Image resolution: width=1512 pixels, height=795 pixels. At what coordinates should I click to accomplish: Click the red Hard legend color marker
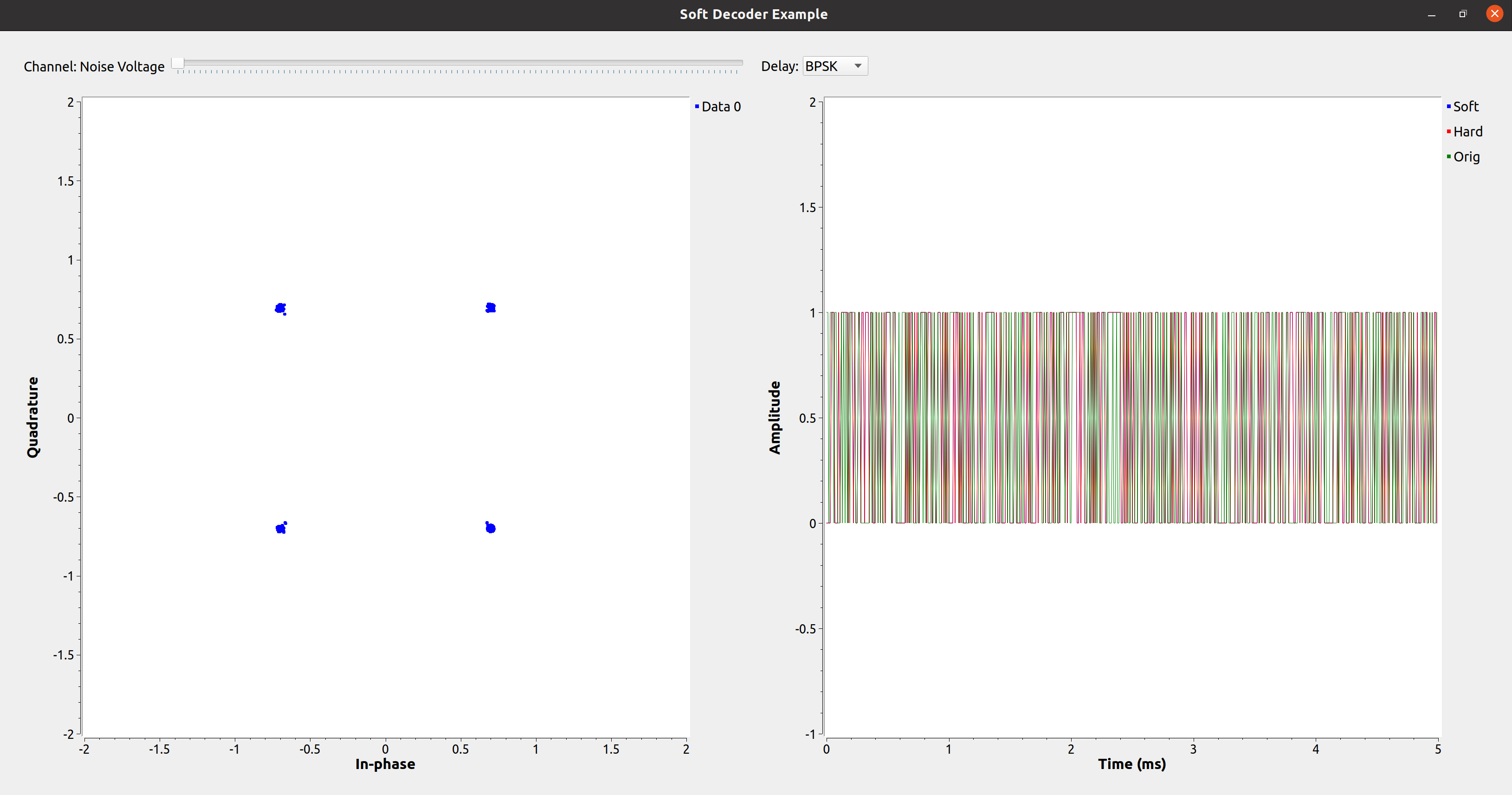pos(1448,131)
